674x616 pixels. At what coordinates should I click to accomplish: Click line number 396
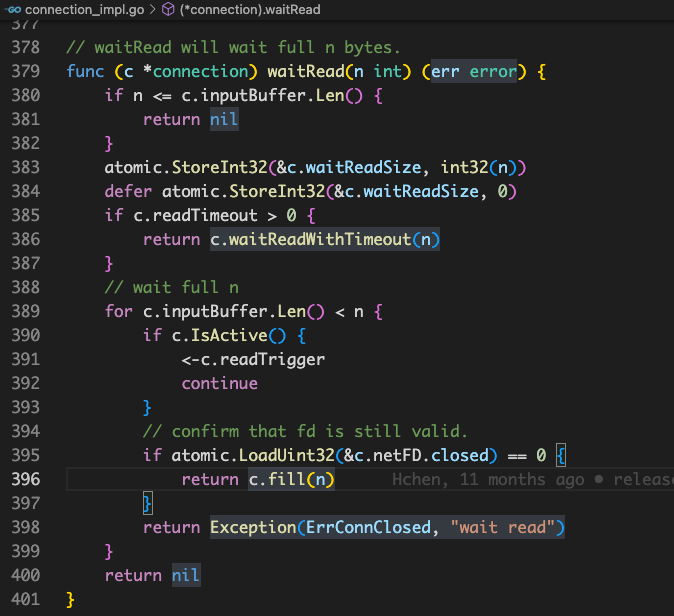point(26,479)
